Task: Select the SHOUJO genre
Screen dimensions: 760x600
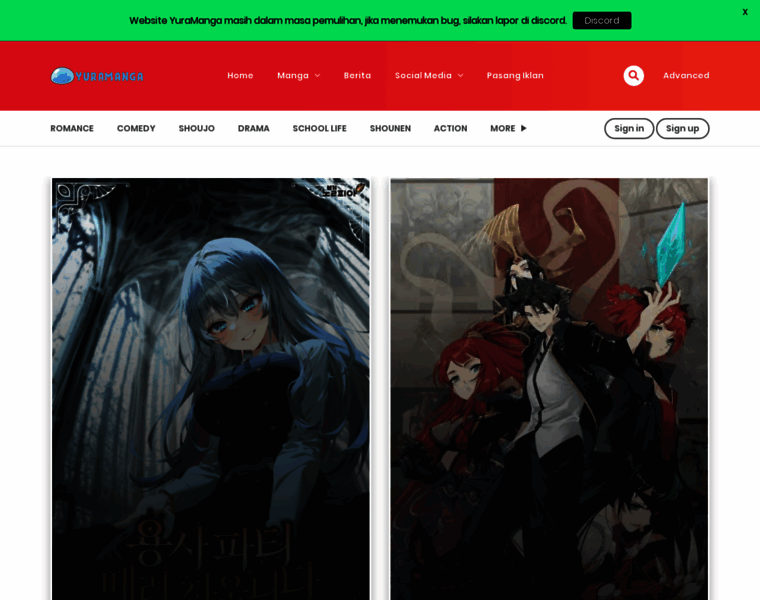Action: tap(196, 128)
